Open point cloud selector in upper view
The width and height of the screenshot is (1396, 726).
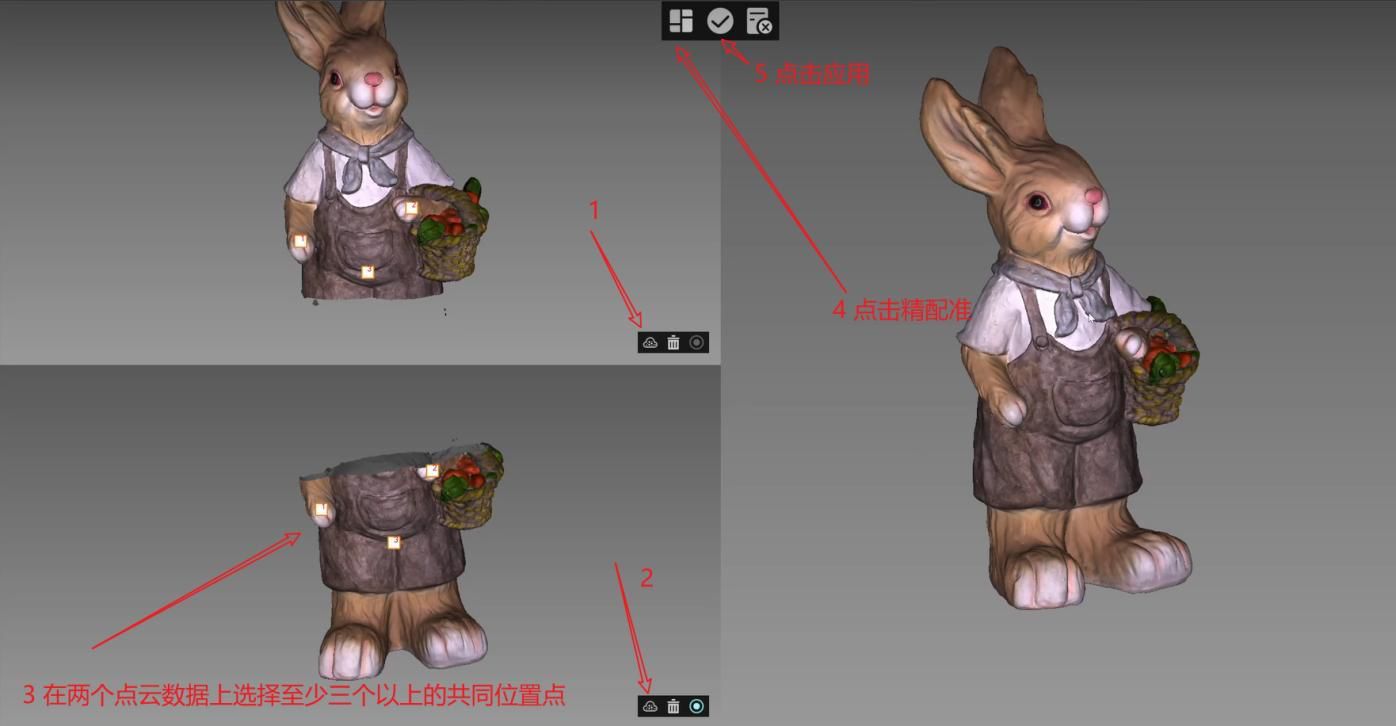coord(650,343)
